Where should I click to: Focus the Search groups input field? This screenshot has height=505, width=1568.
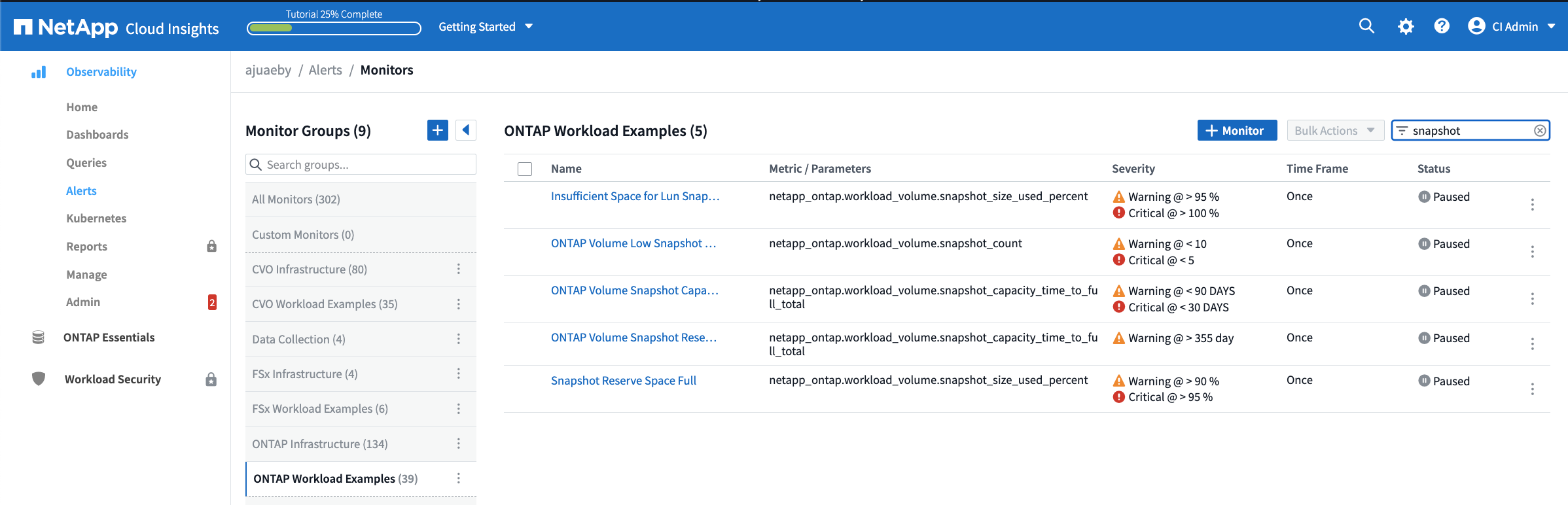(366, 165)
